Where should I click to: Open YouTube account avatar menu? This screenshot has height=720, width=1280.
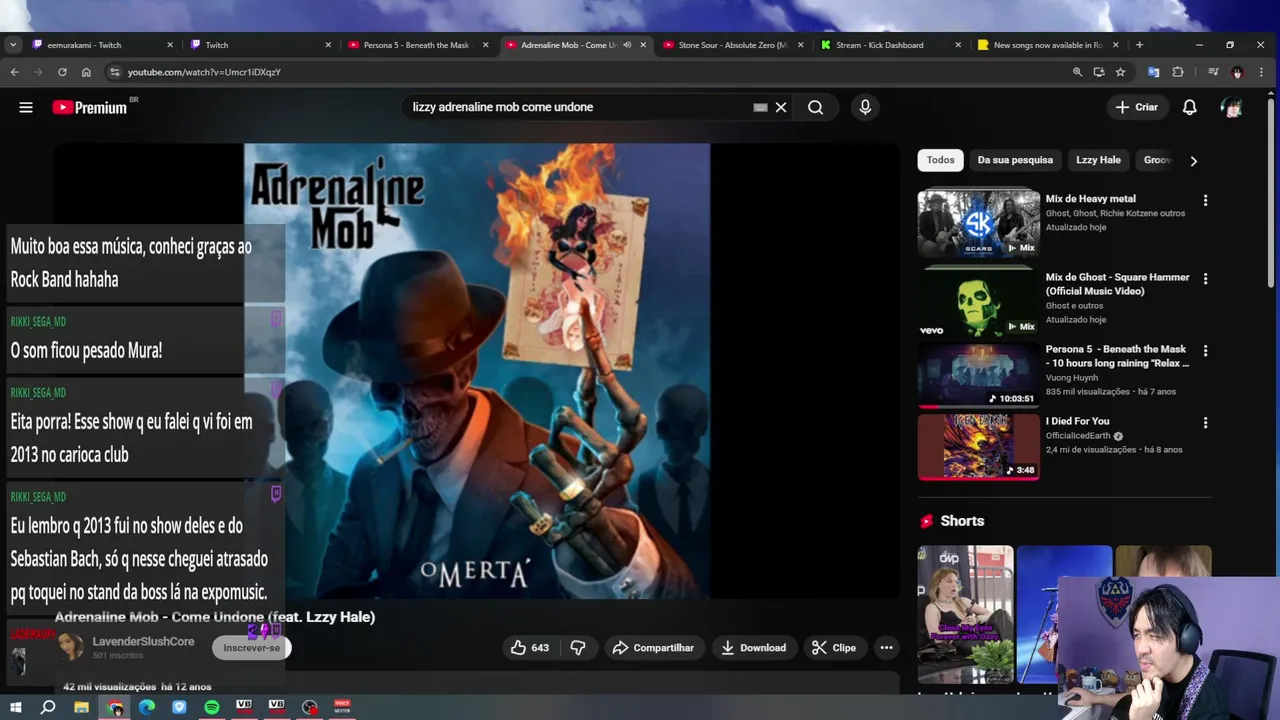click(1231, 107)
